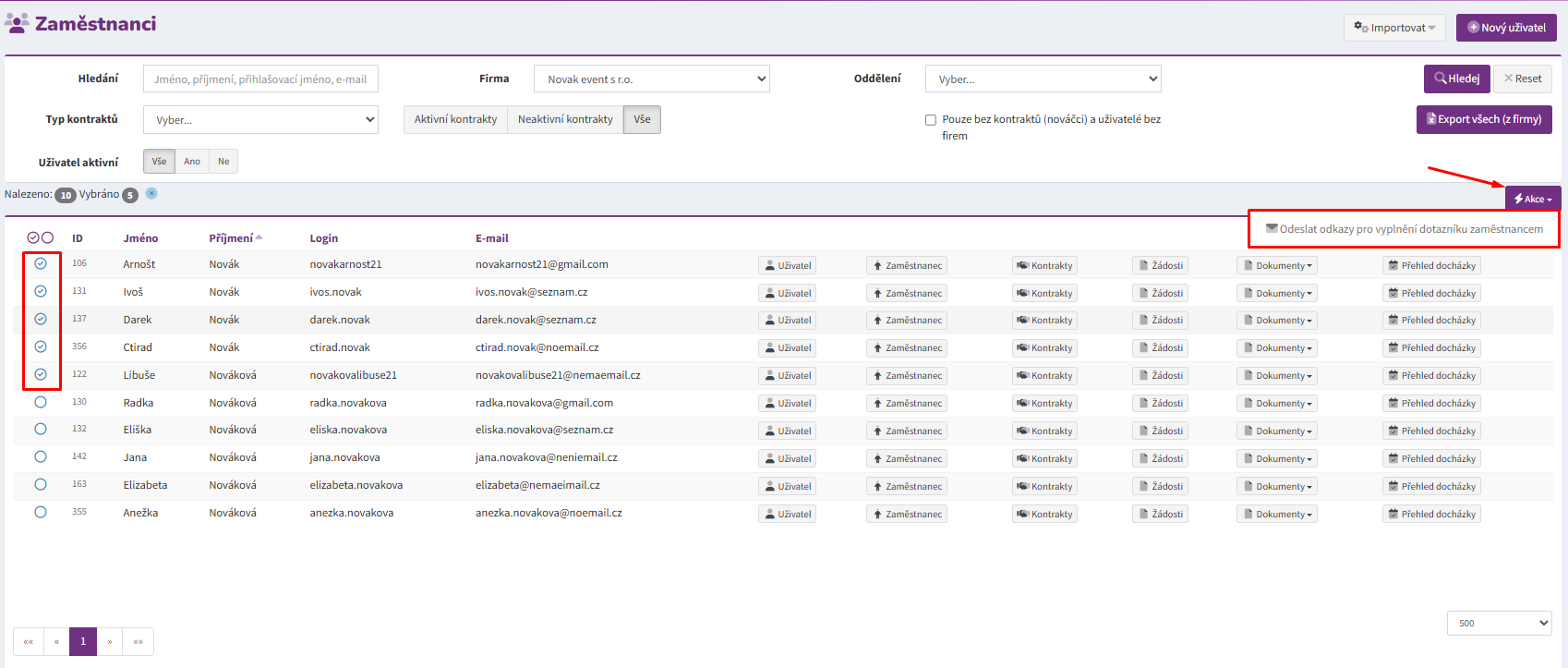Expand the Oddělení dropdown
Screen dimensions: 1568x668
click(x=1043, y=79)
